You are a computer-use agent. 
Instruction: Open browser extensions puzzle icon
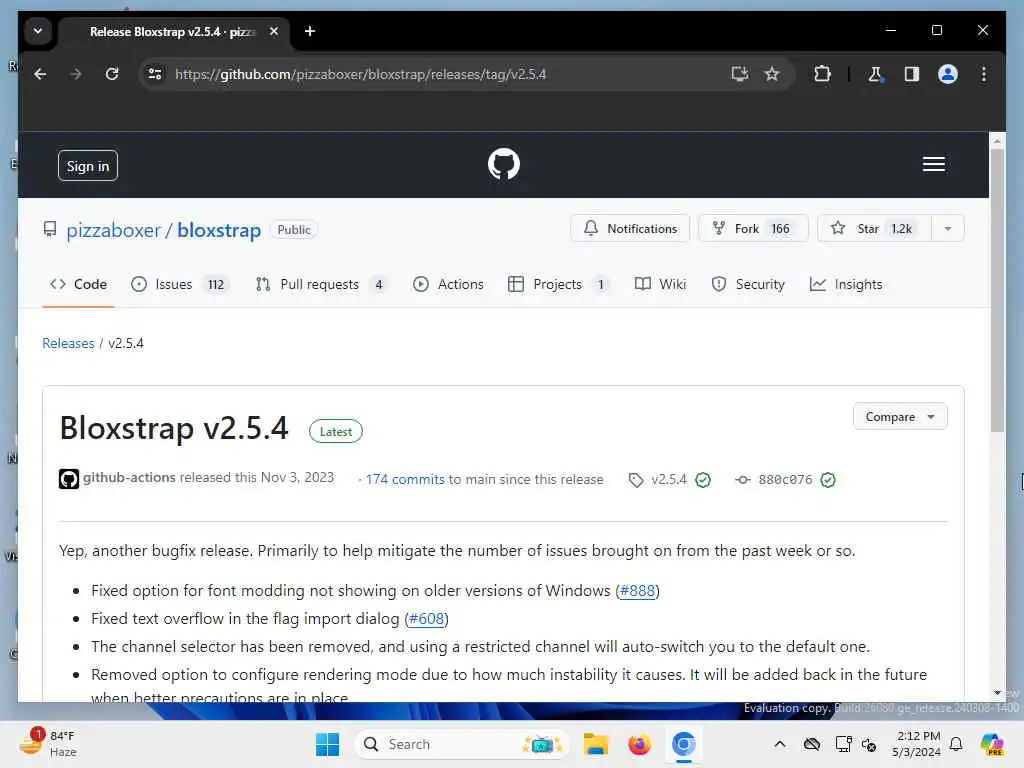pos(822,74)
